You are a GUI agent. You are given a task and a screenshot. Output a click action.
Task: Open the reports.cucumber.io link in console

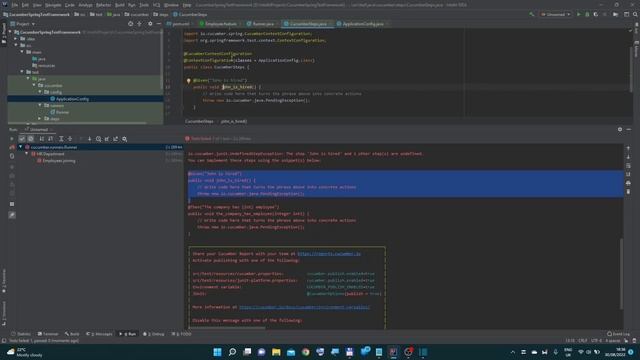click(x=329, y=253)
